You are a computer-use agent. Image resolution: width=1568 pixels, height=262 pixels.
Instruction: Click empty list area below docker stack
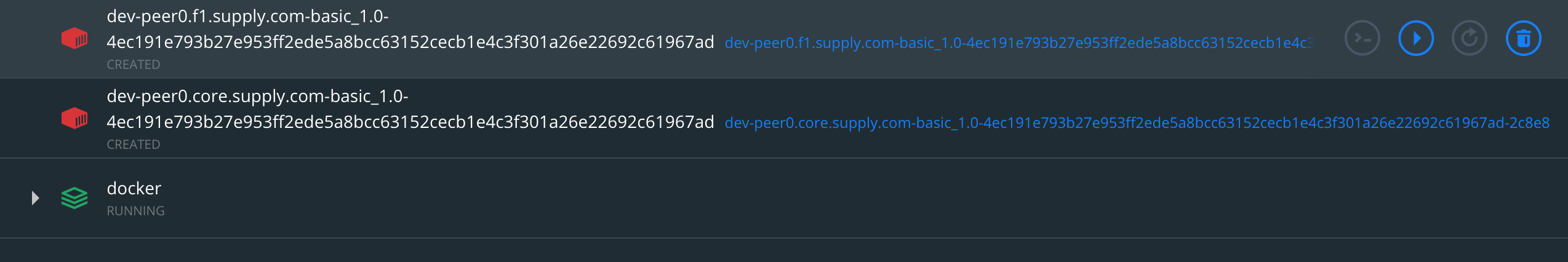[x=738, y=250]
